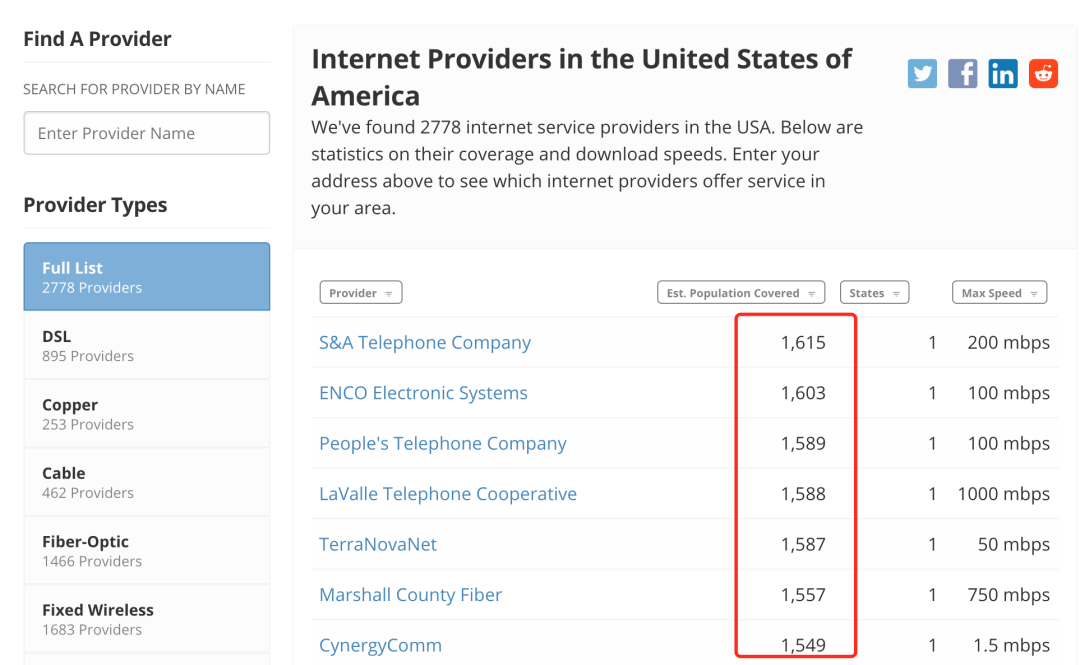
Task: Open Marshall County Fiber link
Action: pos(410,595)
